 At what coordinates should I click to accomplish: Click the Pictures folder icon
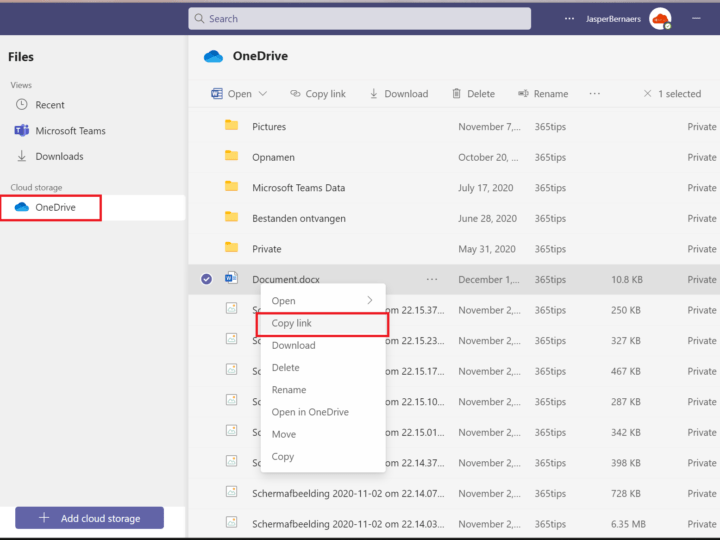click(x=231, y=125)
